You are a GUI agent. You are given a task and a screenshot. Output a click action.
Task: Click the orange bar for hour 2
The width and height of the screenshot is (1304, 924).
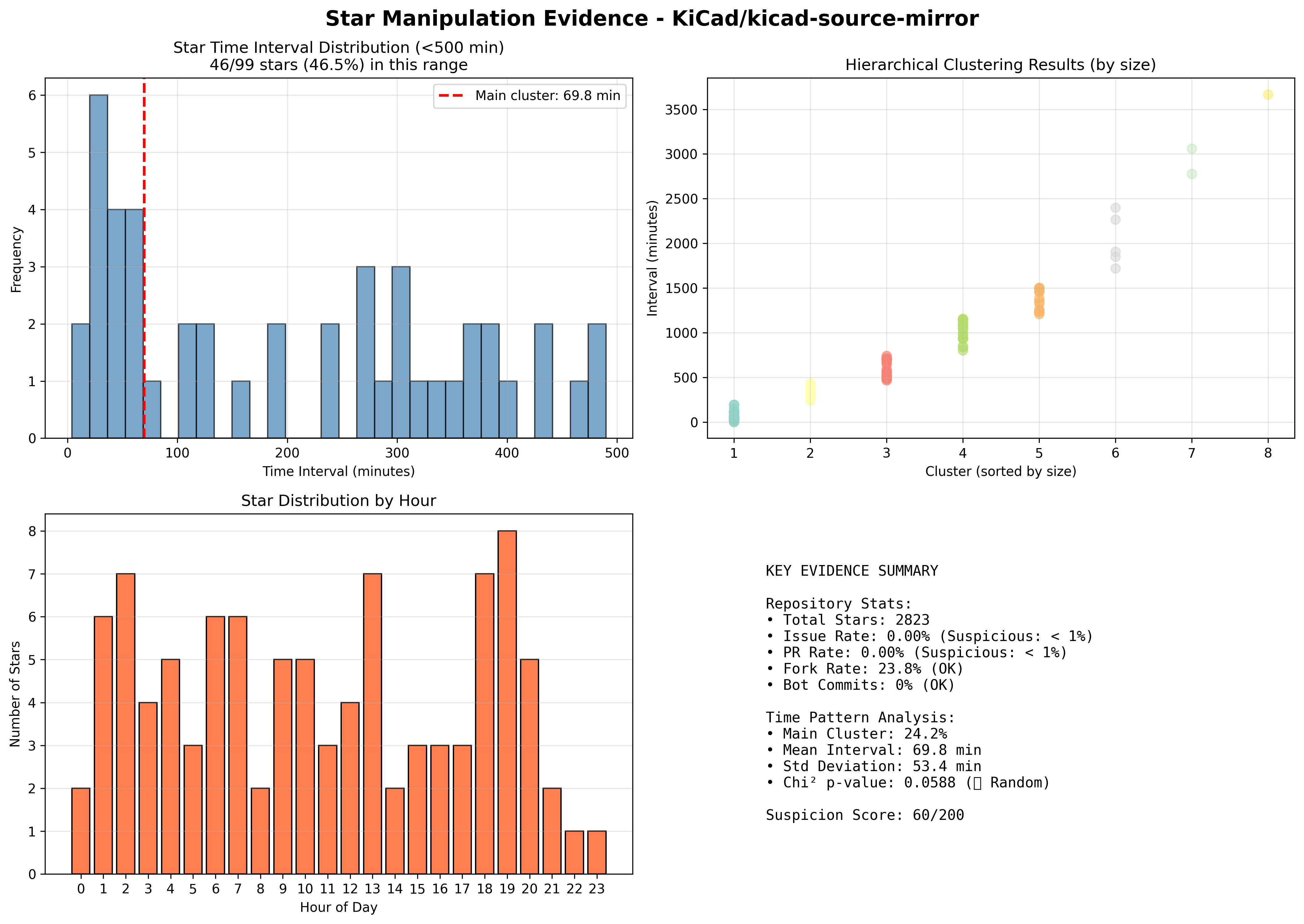tap(126, 724)
